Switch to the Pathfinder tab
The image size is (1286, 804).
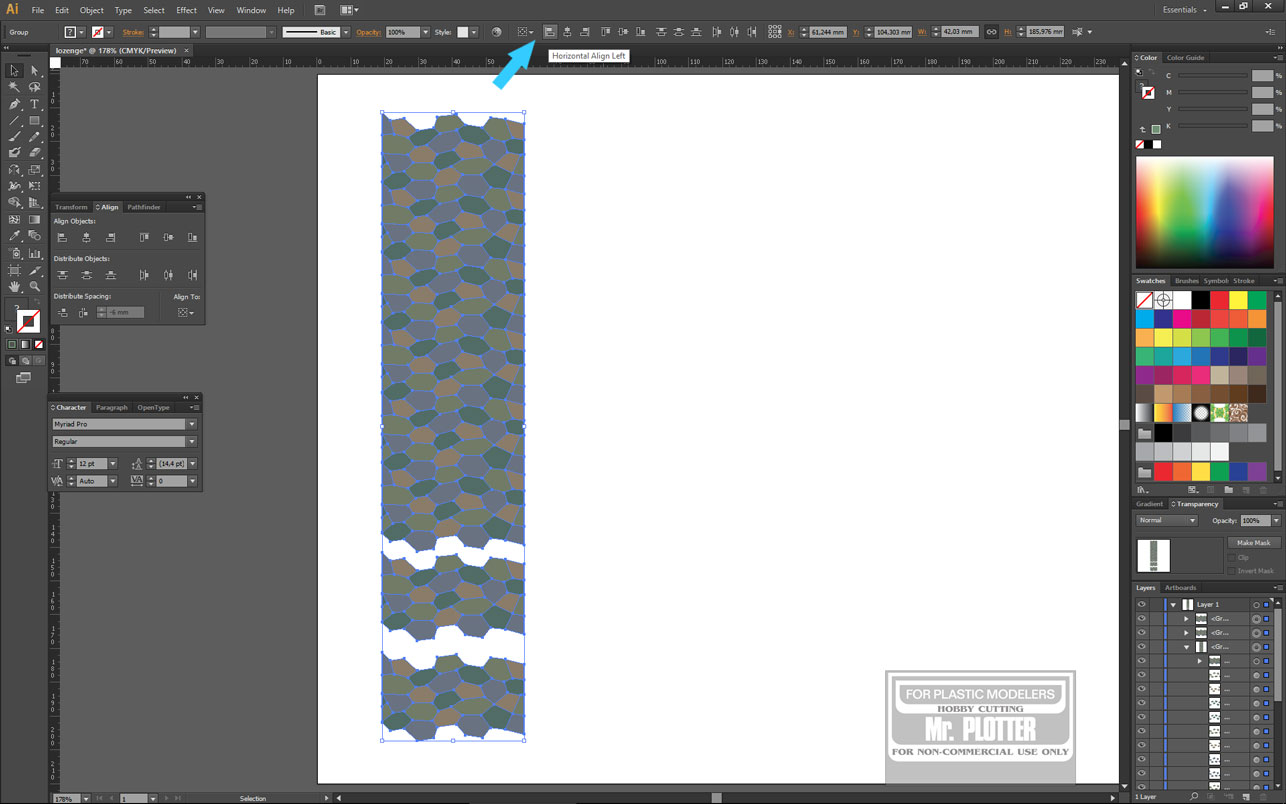point(144,207)
